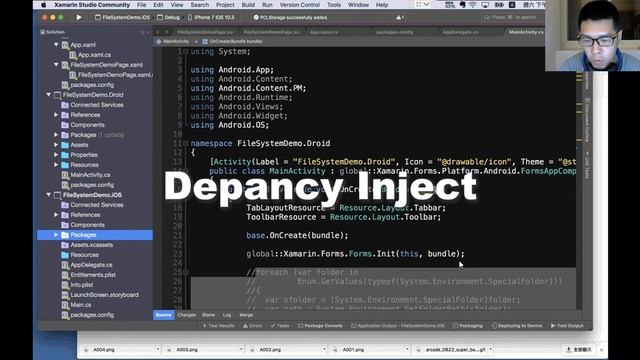Viewport: 640px width, 360px height.
Task: Expand the Packages (1 update) folder
Action: pyautogui.click(x=56, y=135)
